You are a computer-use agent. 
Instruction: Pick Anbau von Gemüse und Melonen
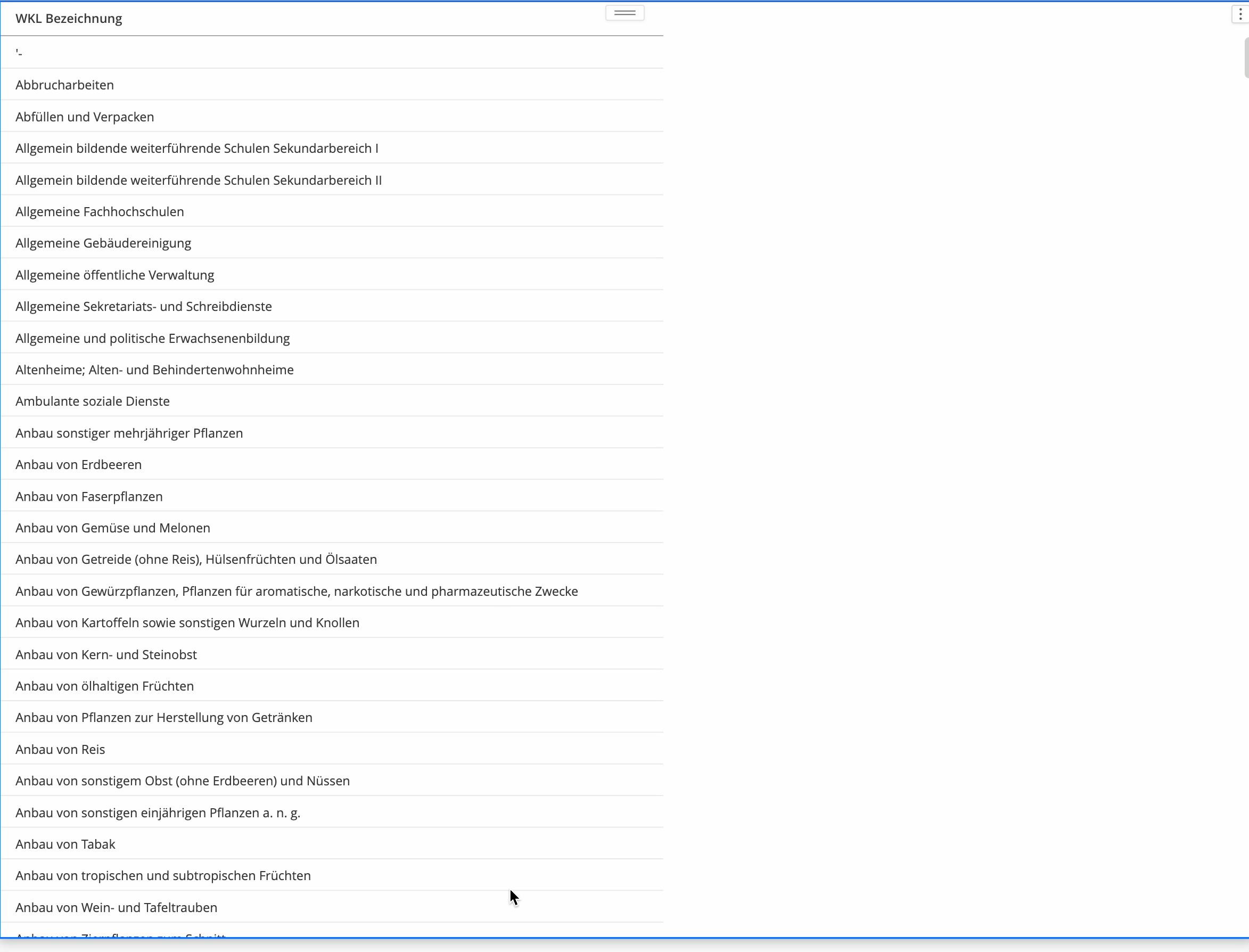[113, 528]
